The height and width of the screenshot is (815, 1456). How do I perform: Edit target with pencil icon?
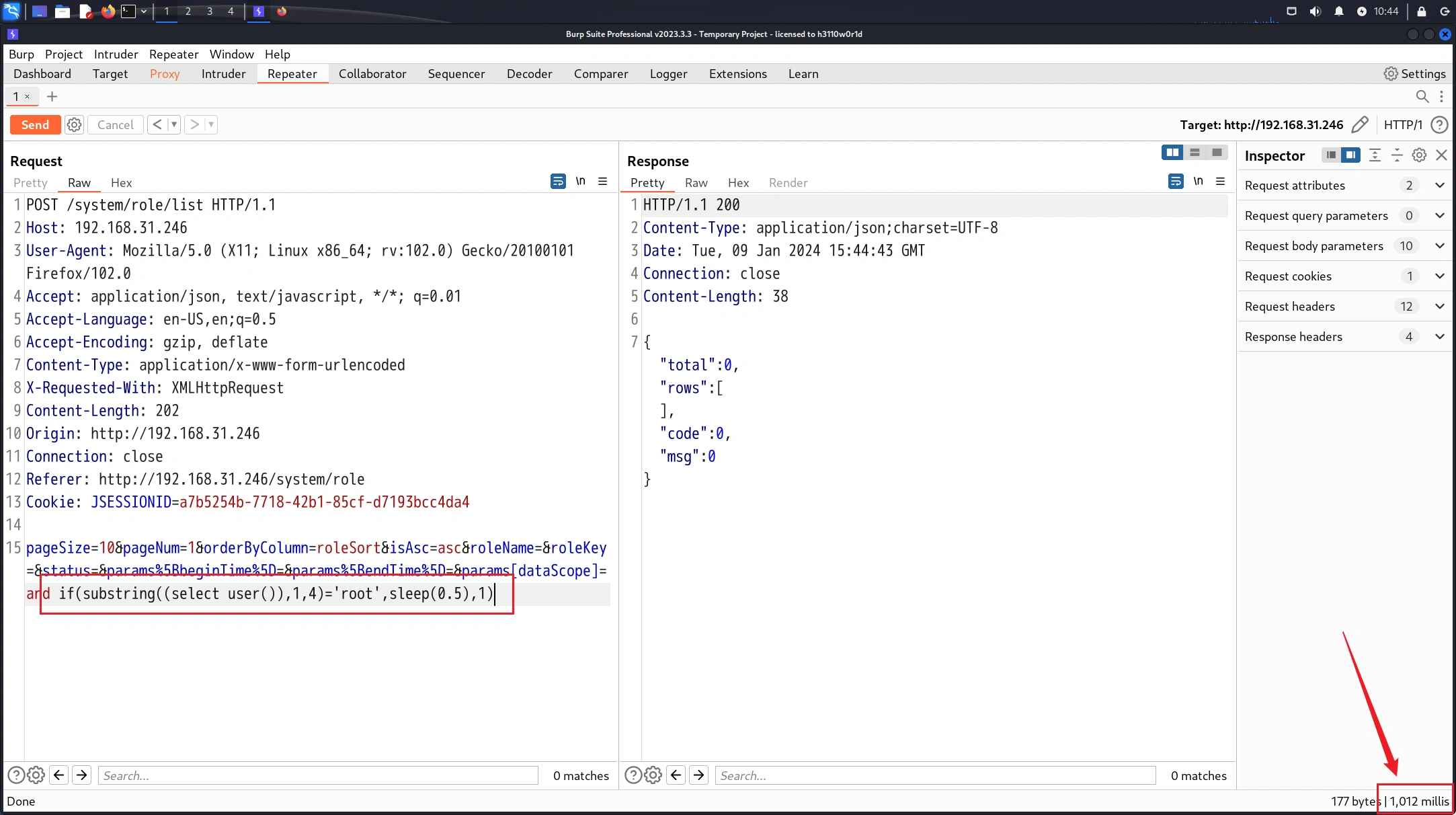[x=1359, y=124]
